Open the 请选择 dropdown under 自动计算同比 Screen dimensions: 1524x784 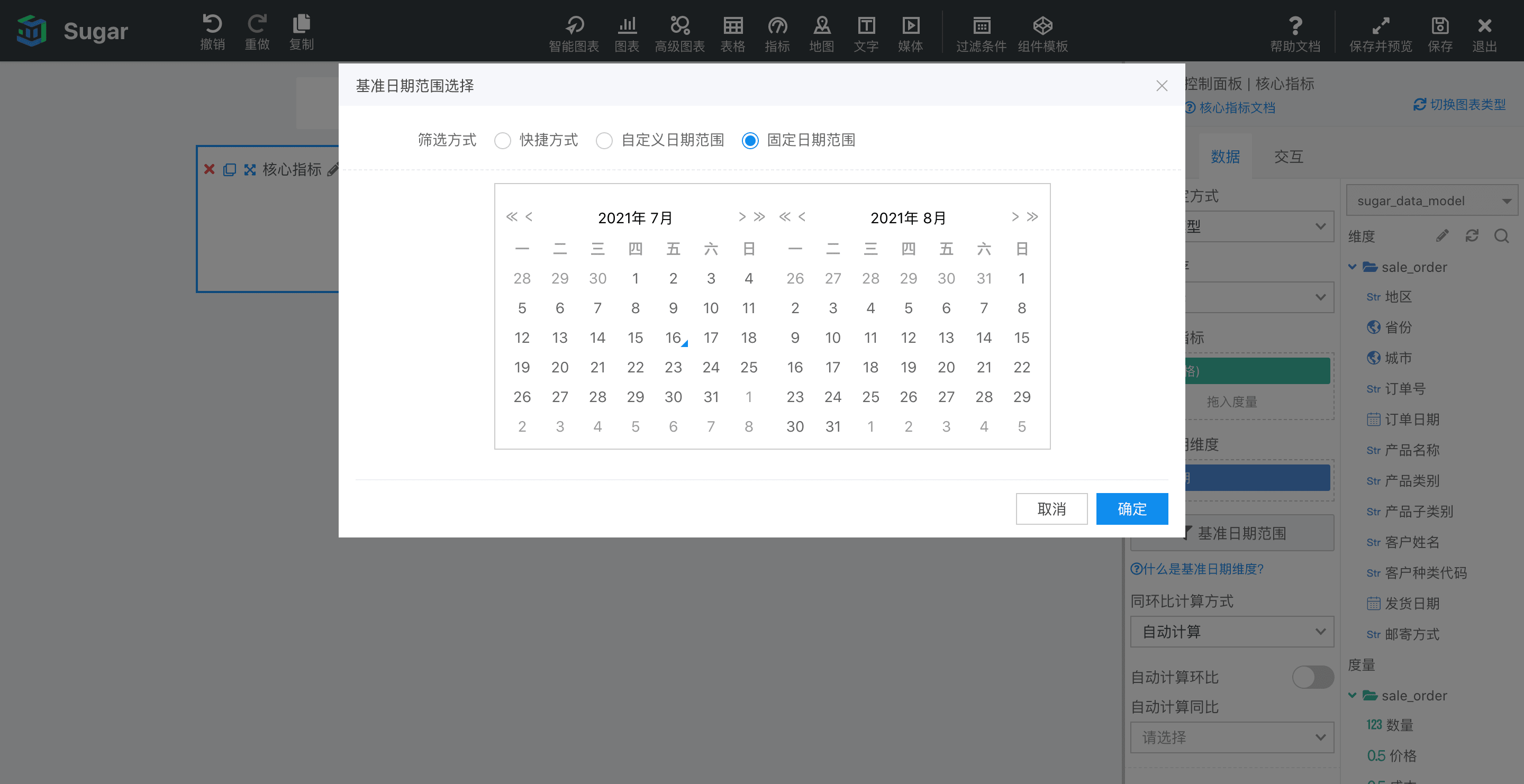[1232, 737]
